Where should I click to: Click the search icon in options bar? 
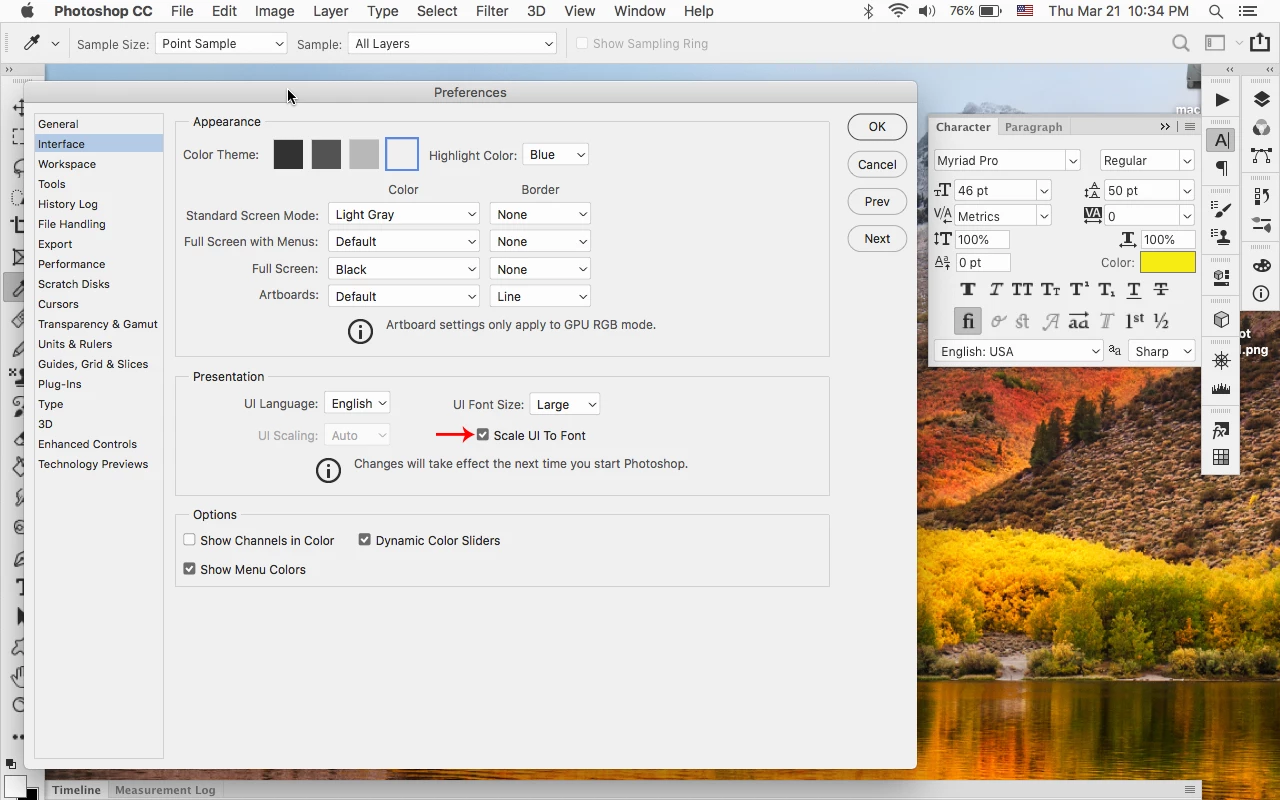click(1181, 43)
